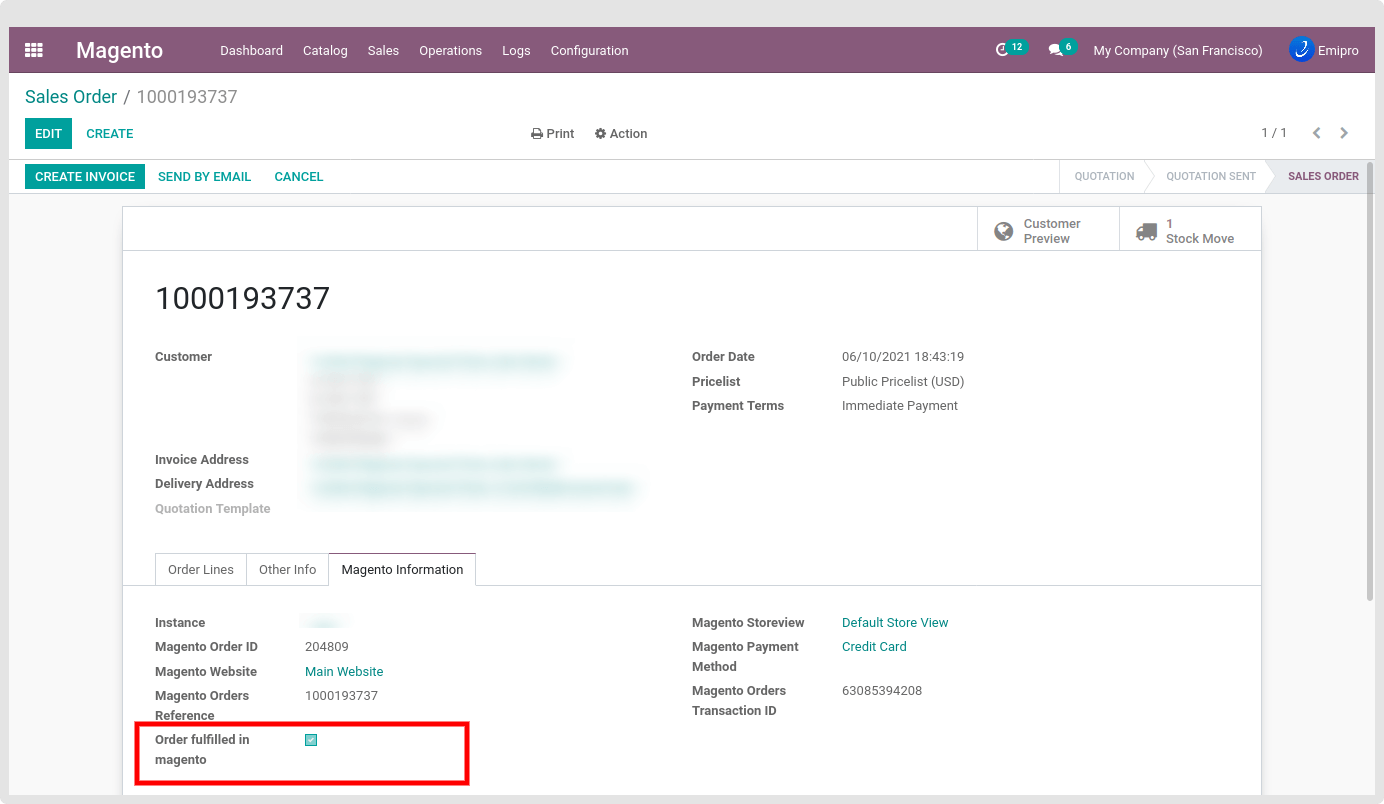Switch to the Order Lines tab
Image resolution: width=1384 pixels, height=804 pixels.
[201, 569]
